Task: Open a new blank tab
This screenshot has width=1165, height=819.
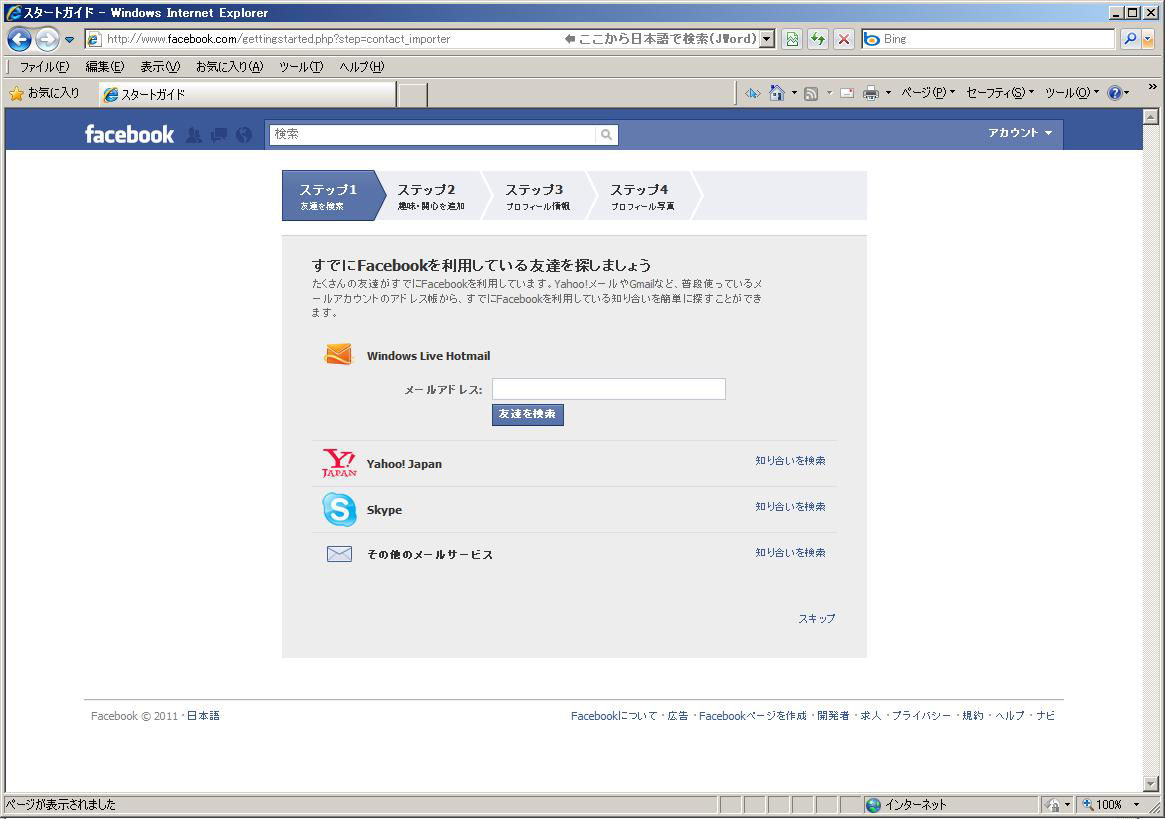Action: point(413,95)
